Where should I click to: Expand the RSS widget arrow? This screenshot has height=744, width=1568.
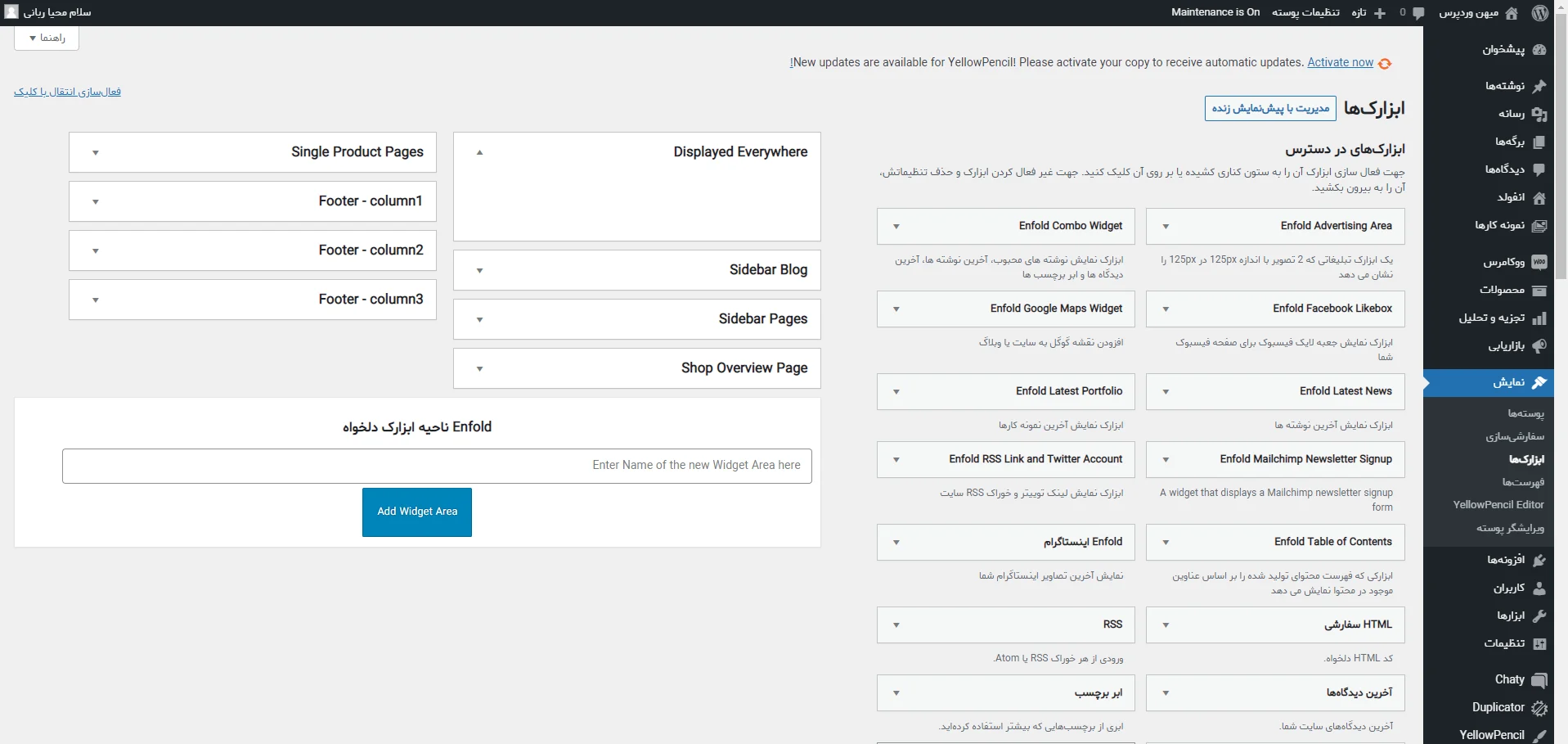896,625
